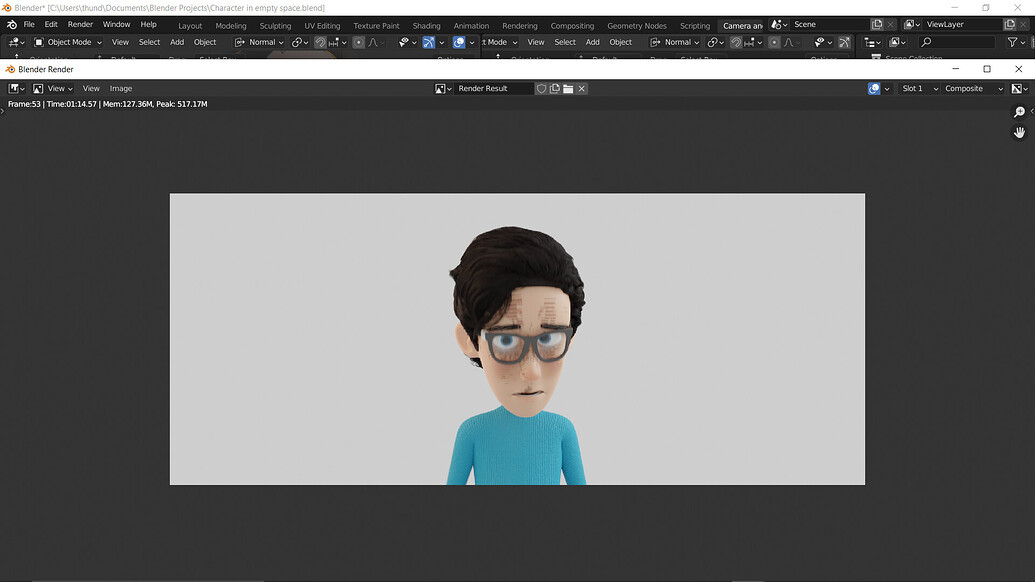This screenshot has height=582, width=1035.
Task: Toggle proportional editing in the right viewport
Action: (x=774, y=42)
